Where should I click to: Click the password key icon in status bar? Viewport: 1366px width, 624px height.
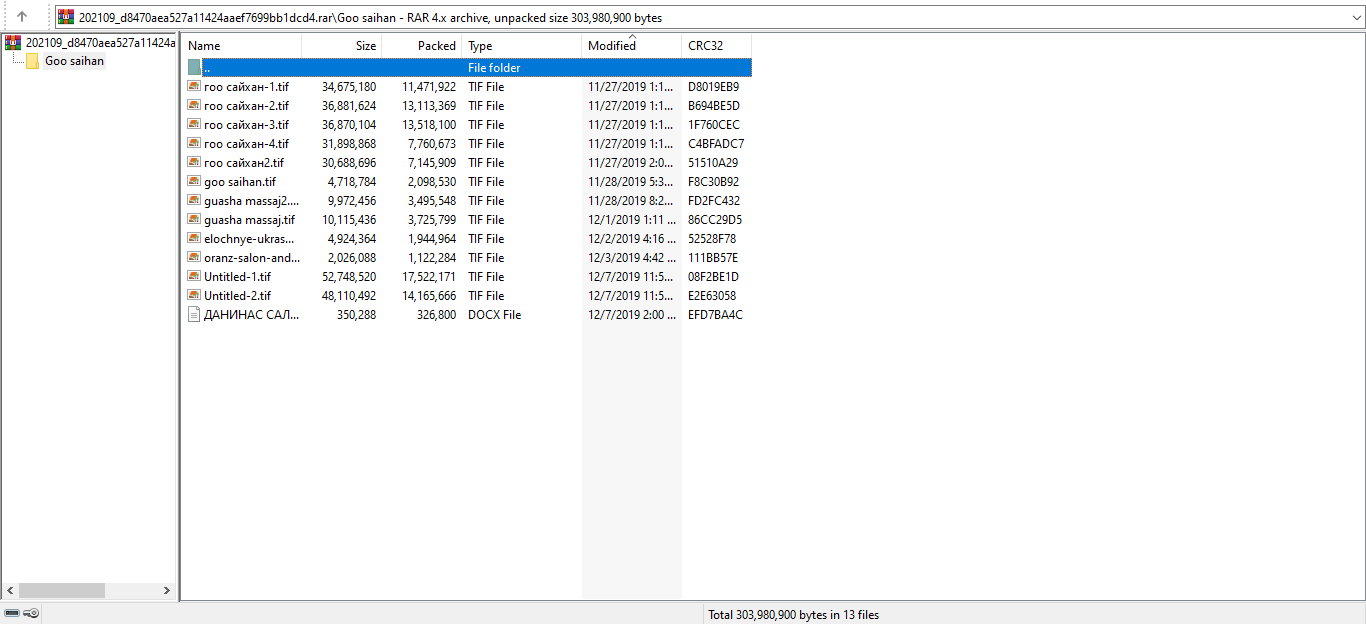coord(31,613)
